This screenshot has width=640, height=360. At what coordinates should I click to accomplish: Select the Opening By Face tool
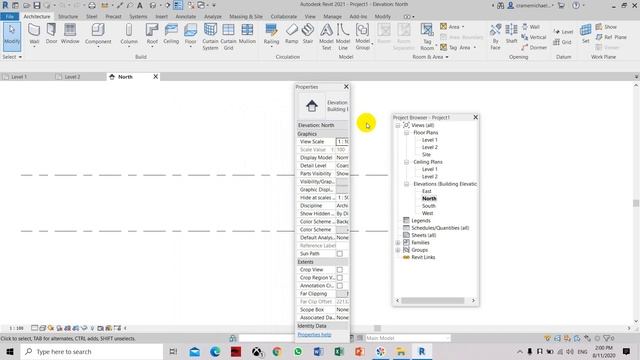tap(495, 37)
